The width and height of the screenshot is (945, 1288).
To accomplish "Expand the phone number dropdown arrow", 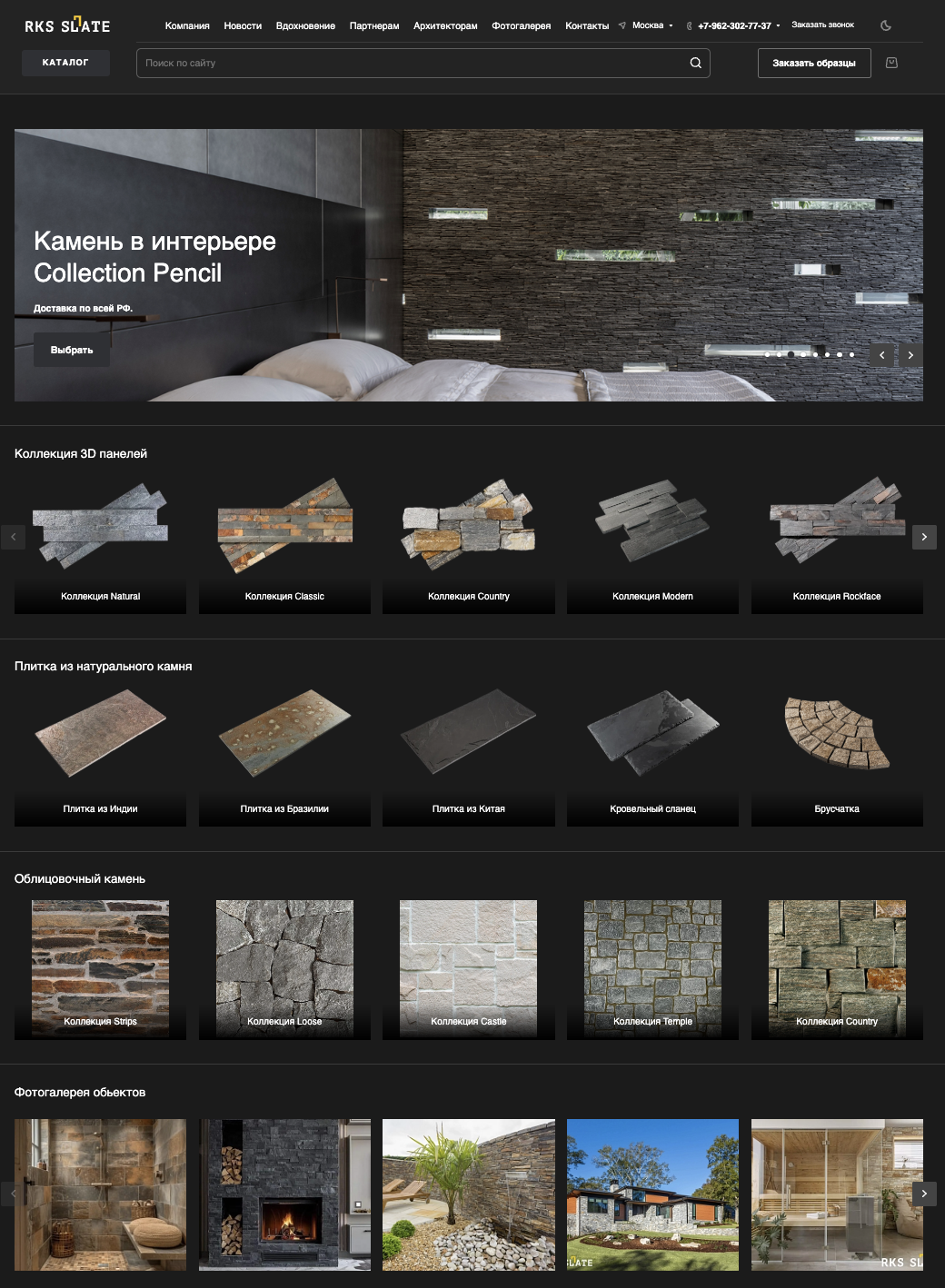I will coord(778,25).
